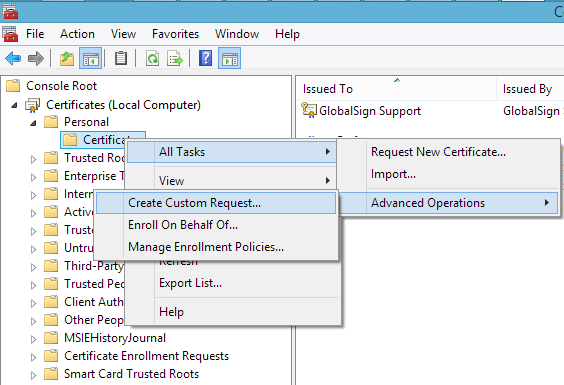Toggle the Show/Hide Console Tree icon

point(90,58)
